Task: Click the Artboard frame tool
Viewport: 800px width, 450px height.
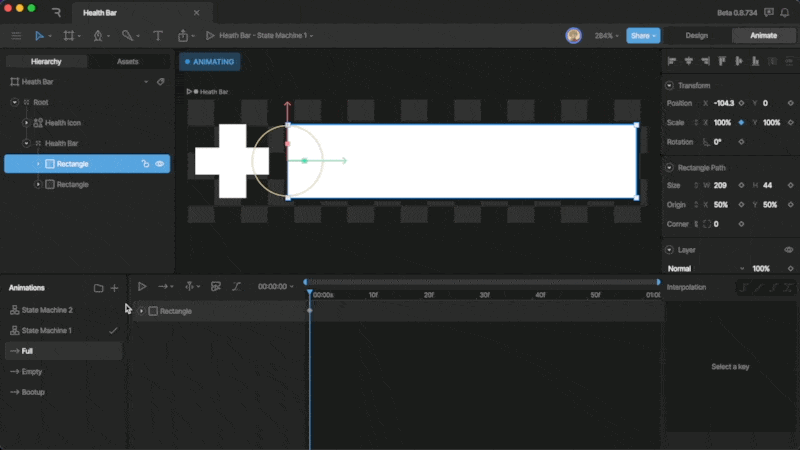Action: (69, 36)
